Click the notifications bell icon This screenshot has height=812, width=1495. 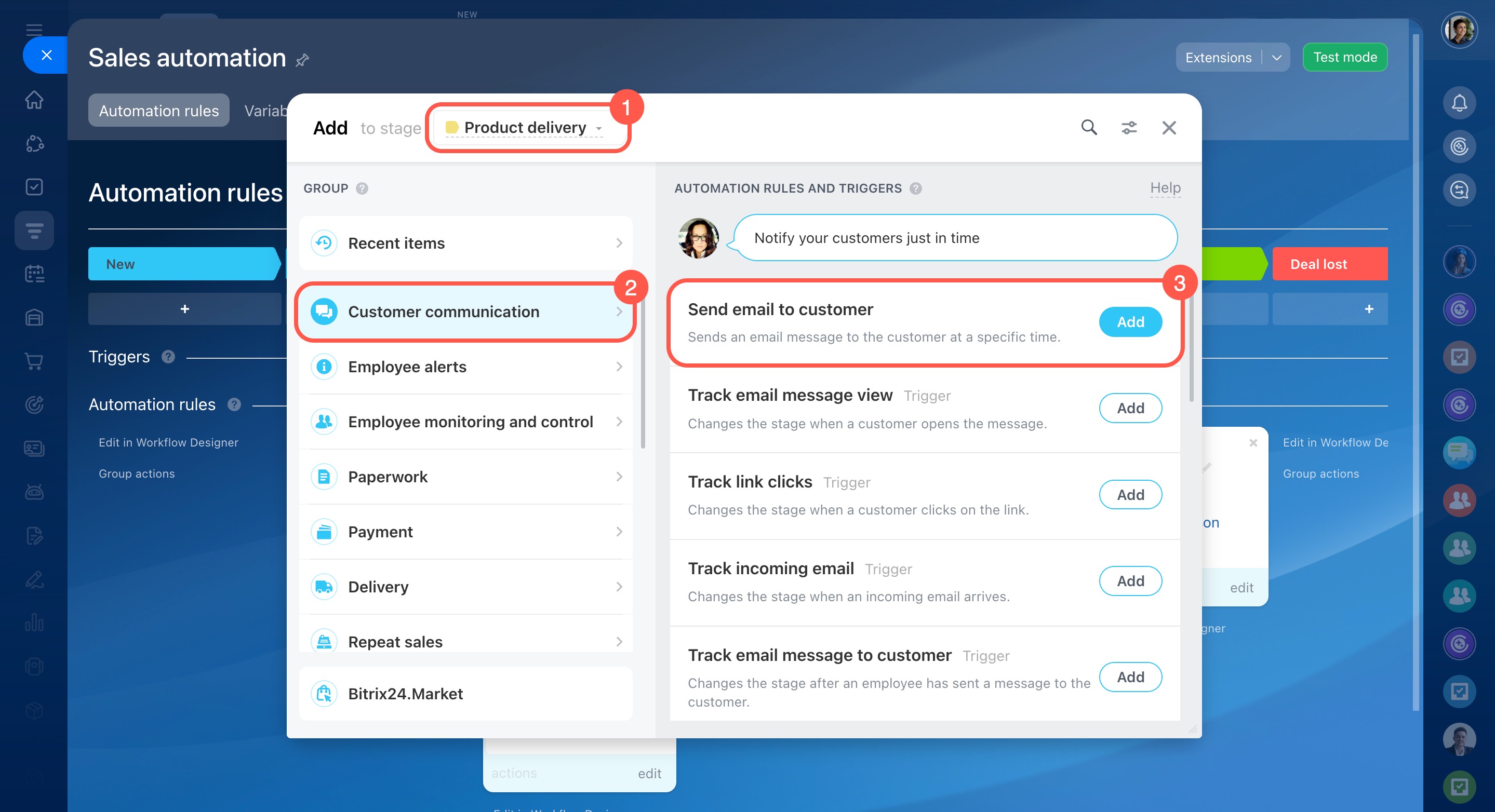tap(1459, 103)
